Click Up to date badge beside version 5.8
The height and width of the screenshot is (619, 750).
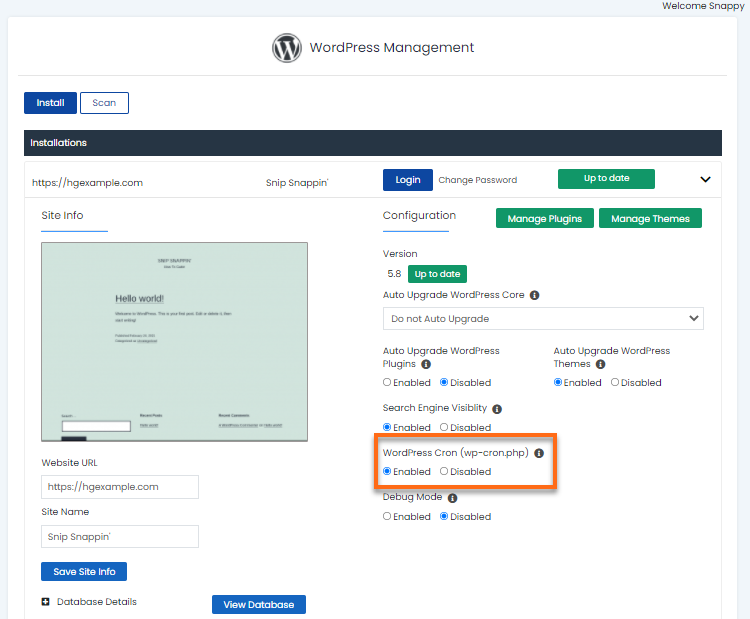(x=437, y=274)
